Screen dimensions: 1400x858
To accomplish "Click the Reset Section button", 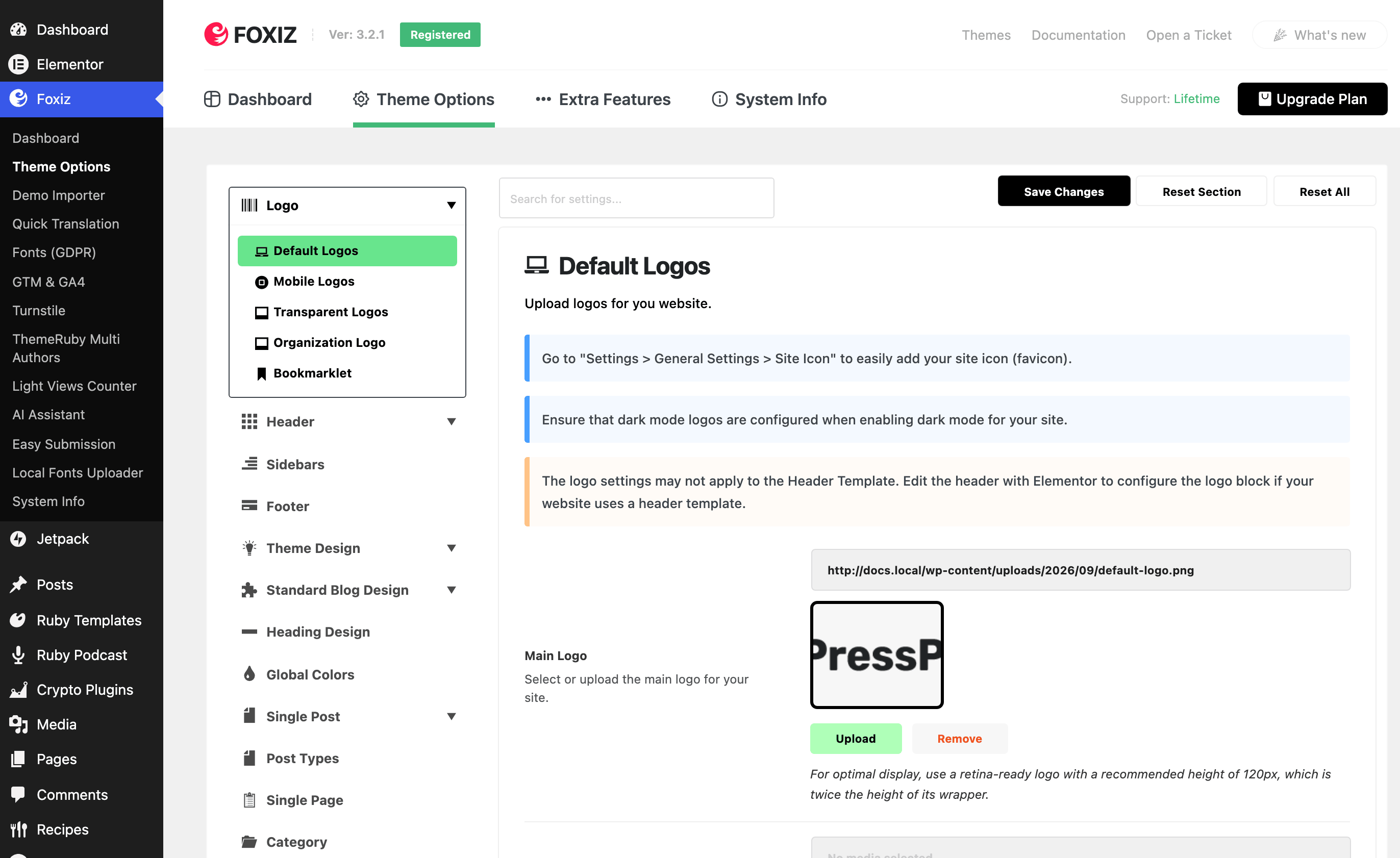I will coord(1201,191).
